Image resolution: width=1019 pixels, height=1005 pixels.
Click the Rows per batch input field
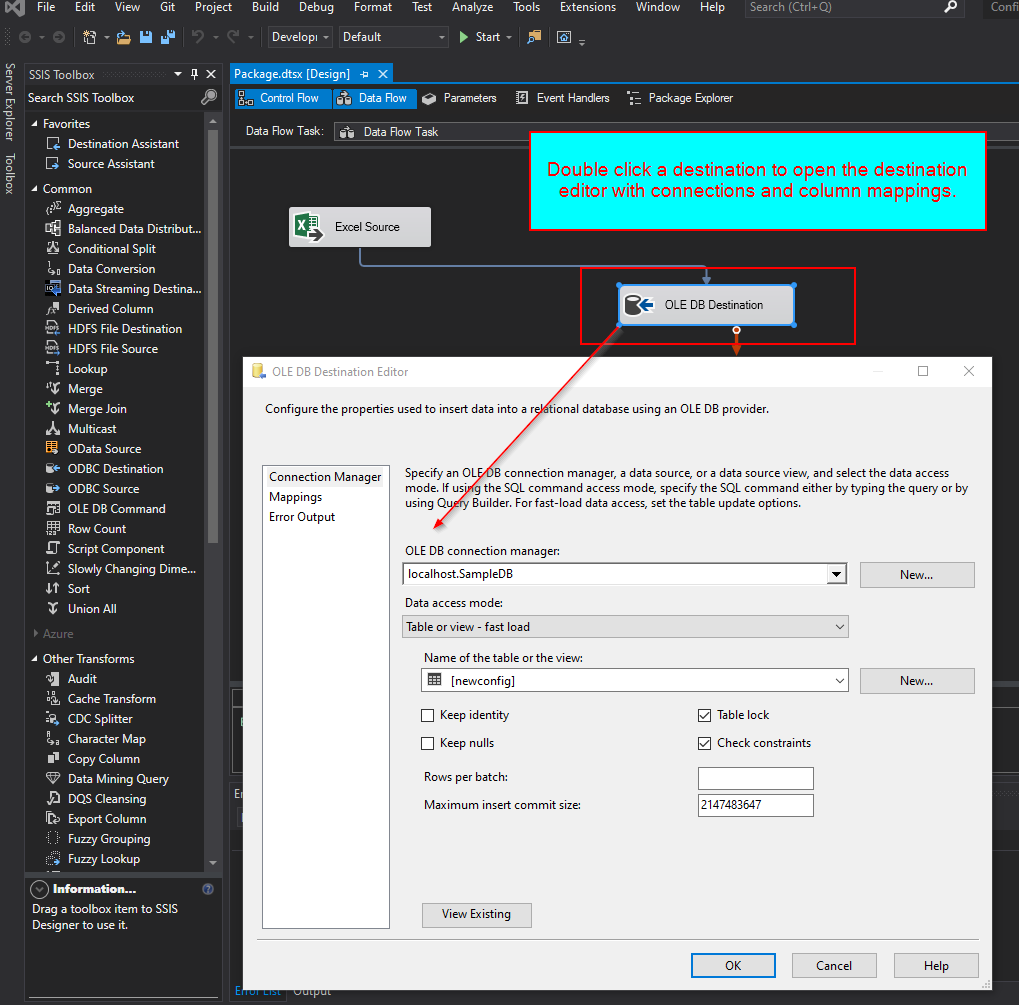(755, 778)
